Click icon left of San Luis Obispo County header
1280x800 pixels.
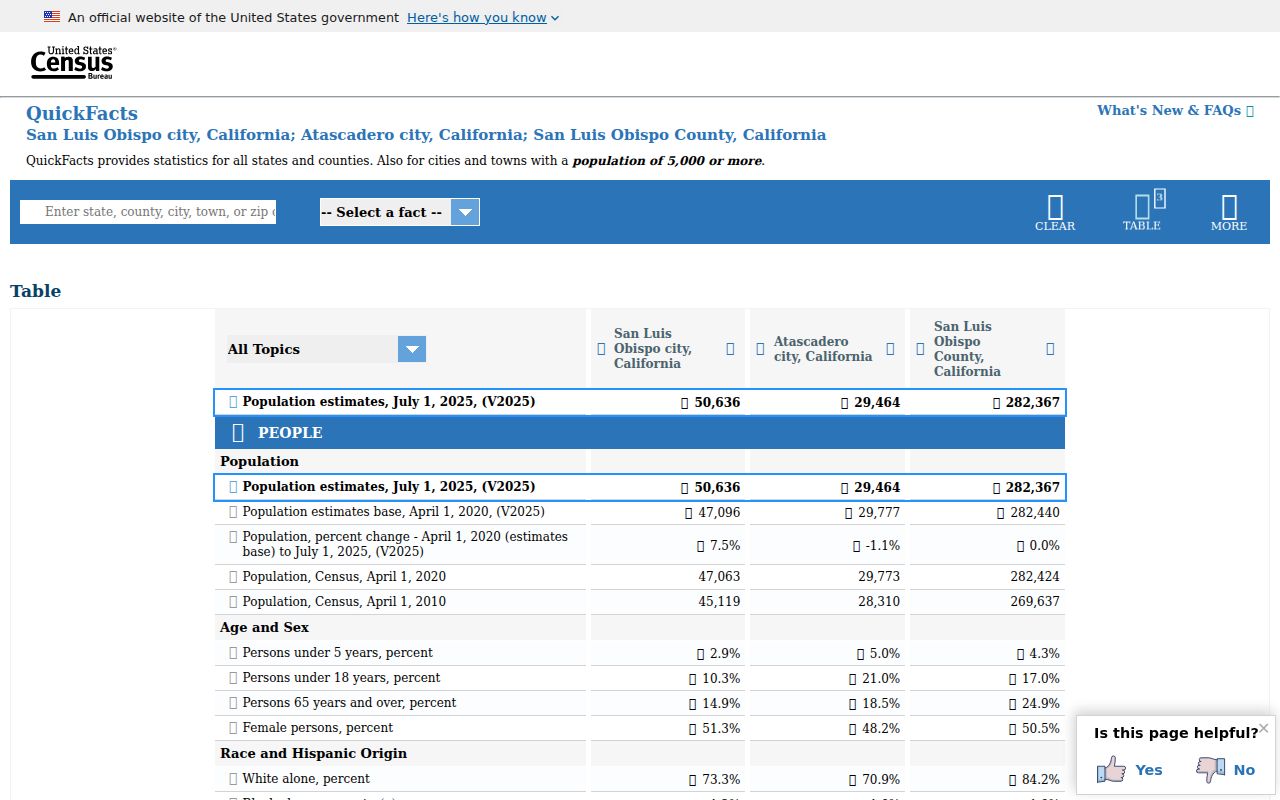(920, 349)
